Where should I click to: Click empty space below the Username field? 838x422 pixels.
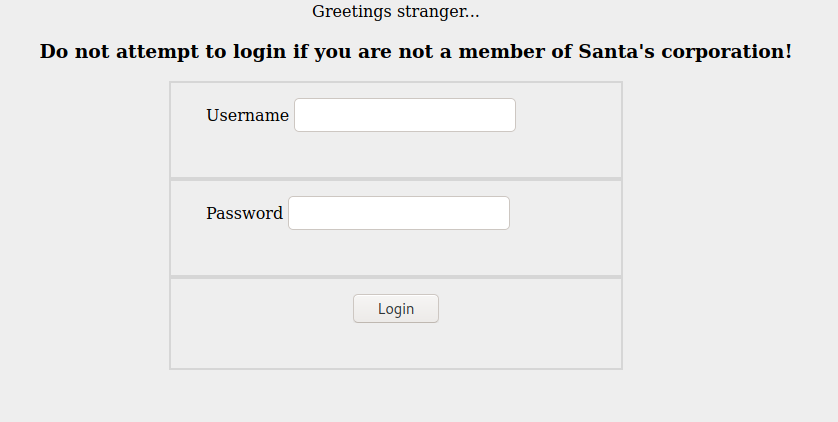395,155
